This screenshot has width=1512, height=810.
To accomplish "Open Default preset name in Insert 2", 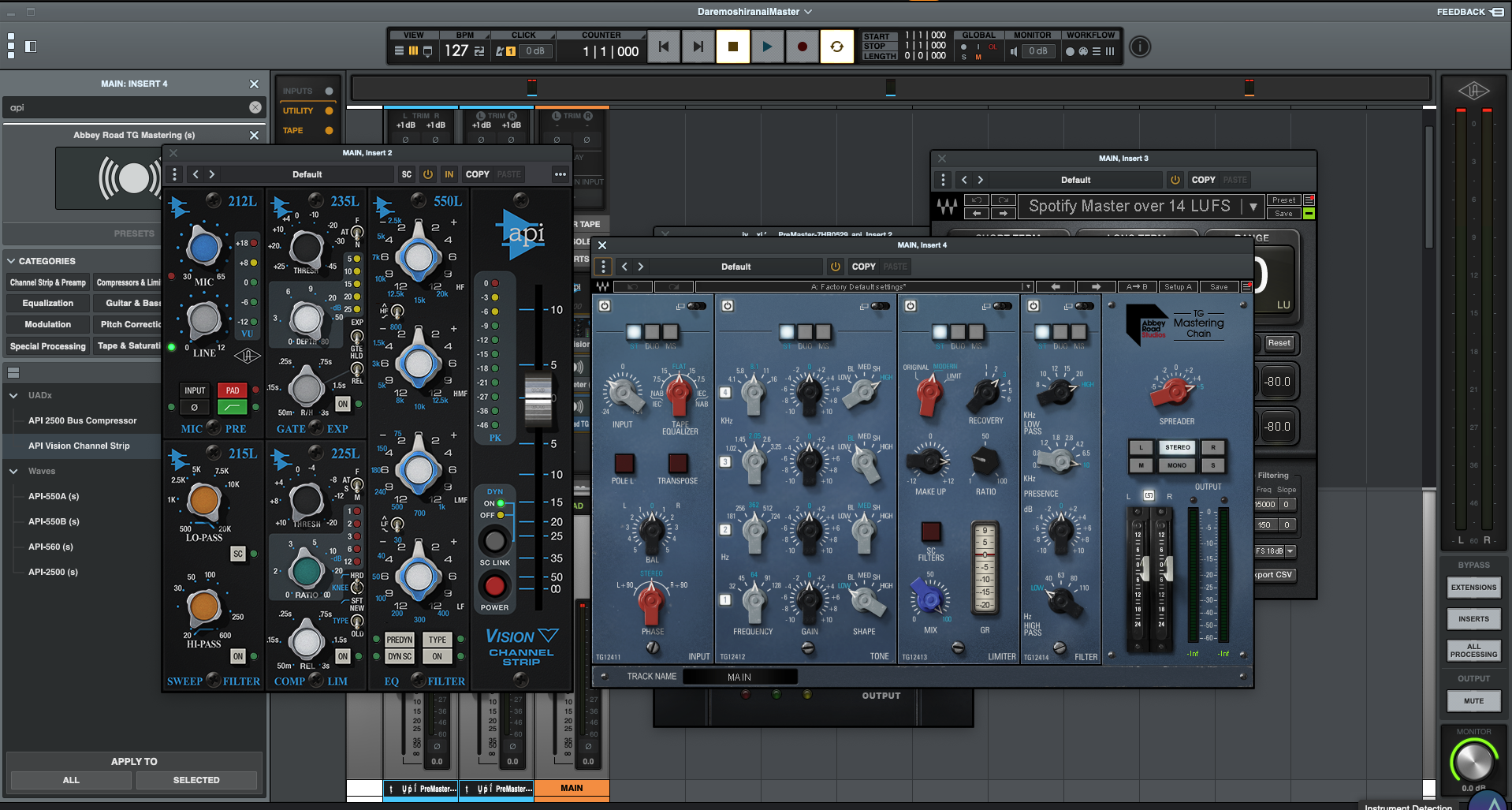I will [307, 174].
